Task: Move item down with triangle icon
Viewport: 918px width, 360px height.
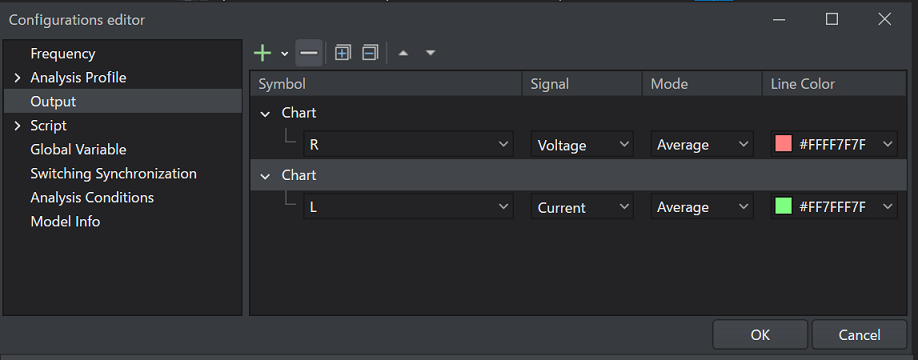Action: coord(430,53)
